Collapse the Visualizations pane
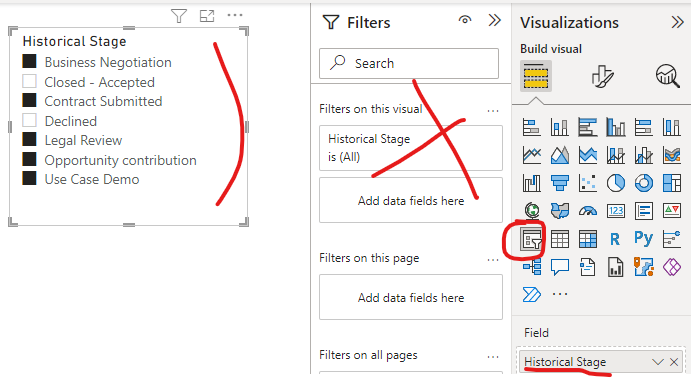The width and height of the screenshot is (691, 378). [x=677, y=22]
